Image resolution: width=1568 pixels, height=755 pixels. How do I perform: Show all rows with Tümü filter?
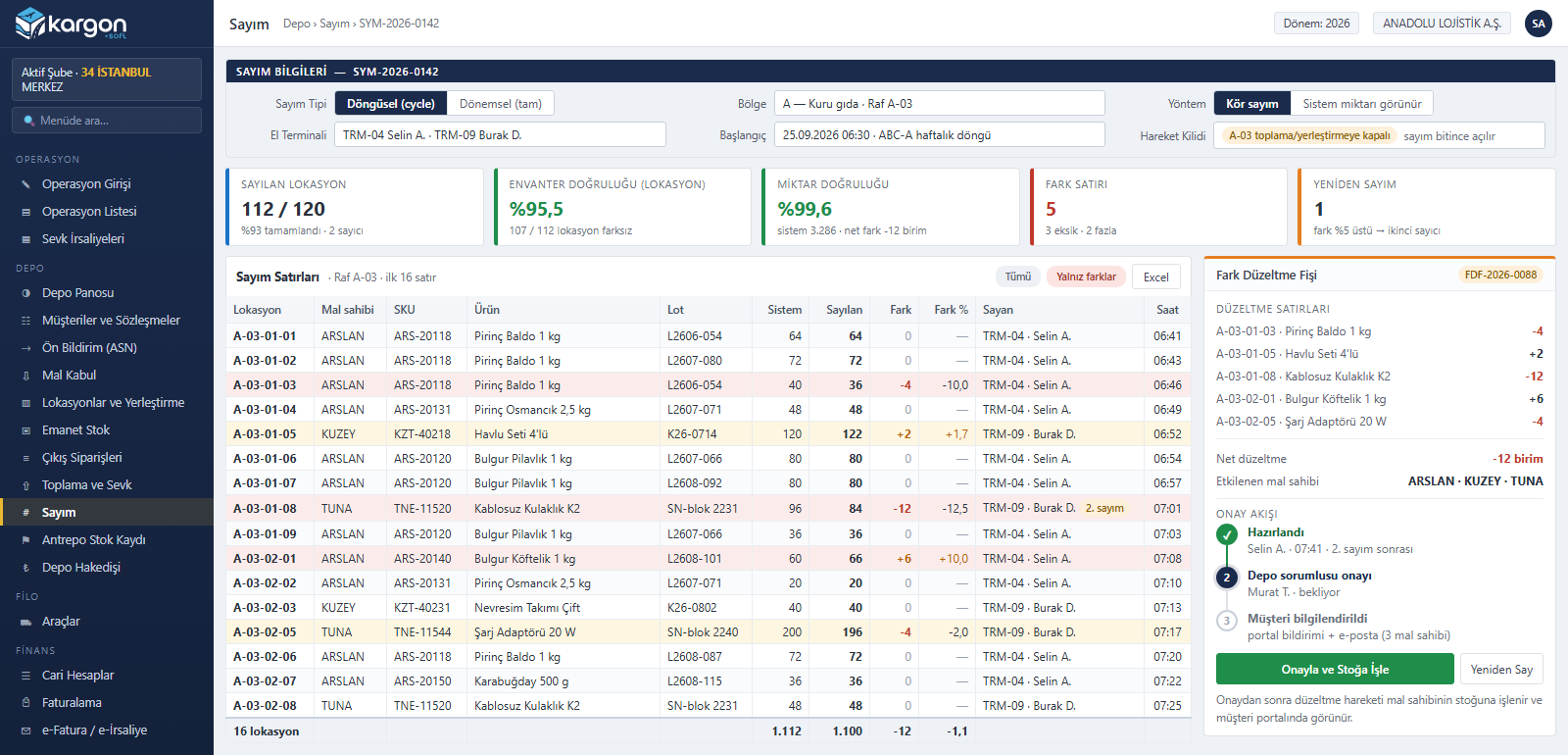click(x=1018, y=277)
